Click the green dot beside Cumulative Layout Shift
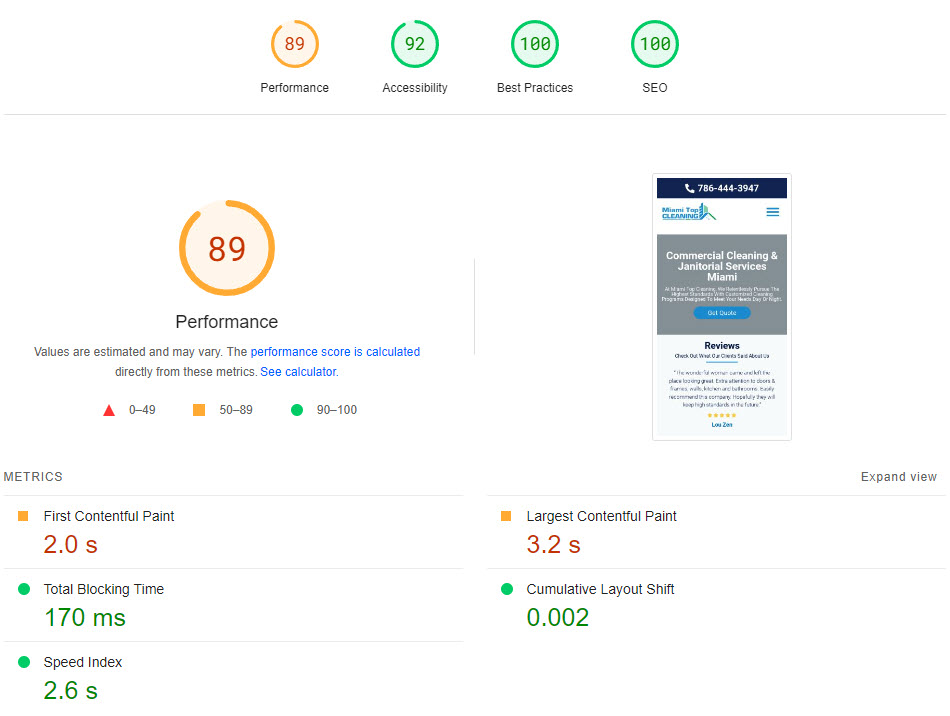Viewport: 950px width, 716px height. click(507, 589)
